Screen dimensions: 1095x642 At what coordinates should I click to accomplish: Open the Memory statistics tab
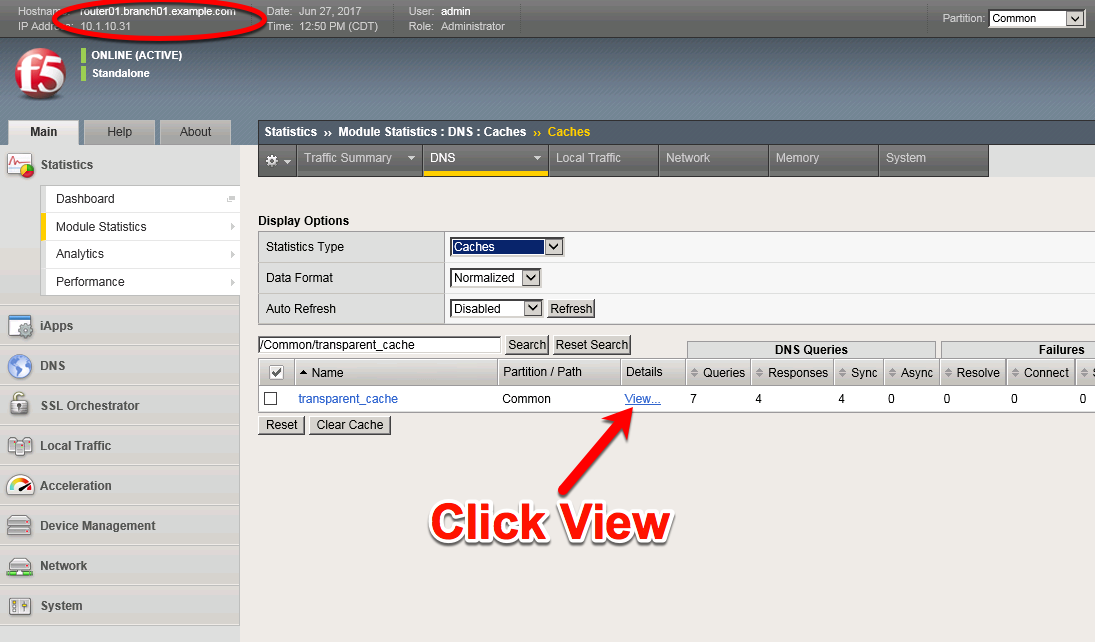coord(823,160)
